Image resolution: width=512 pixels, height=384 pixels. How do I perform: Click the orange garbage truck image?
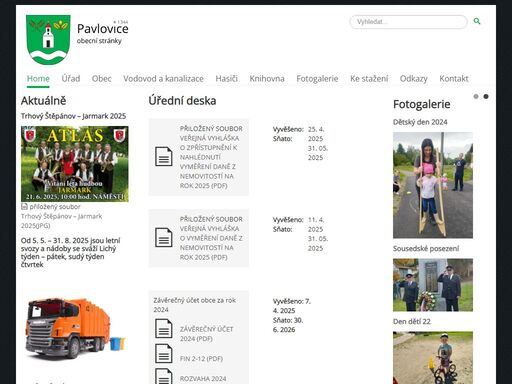[x=75, y=329]
